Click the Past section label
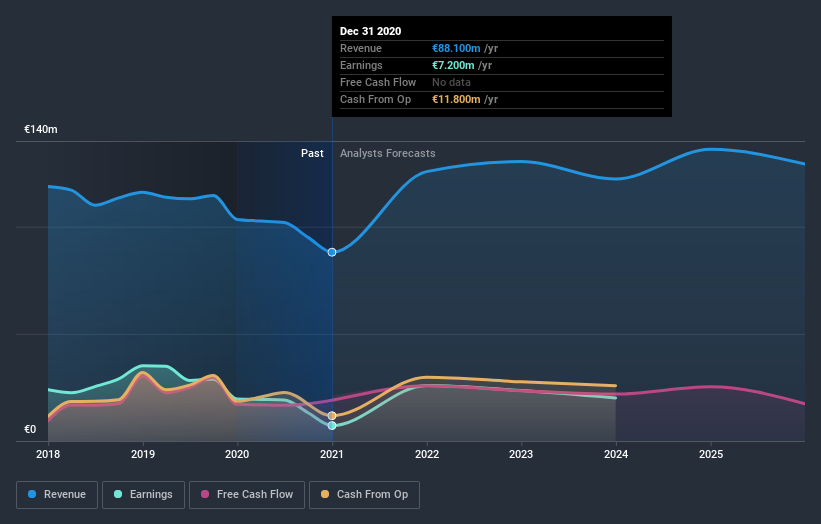The width and height of the screenshot is (821, 524). (x=312, y=153)
